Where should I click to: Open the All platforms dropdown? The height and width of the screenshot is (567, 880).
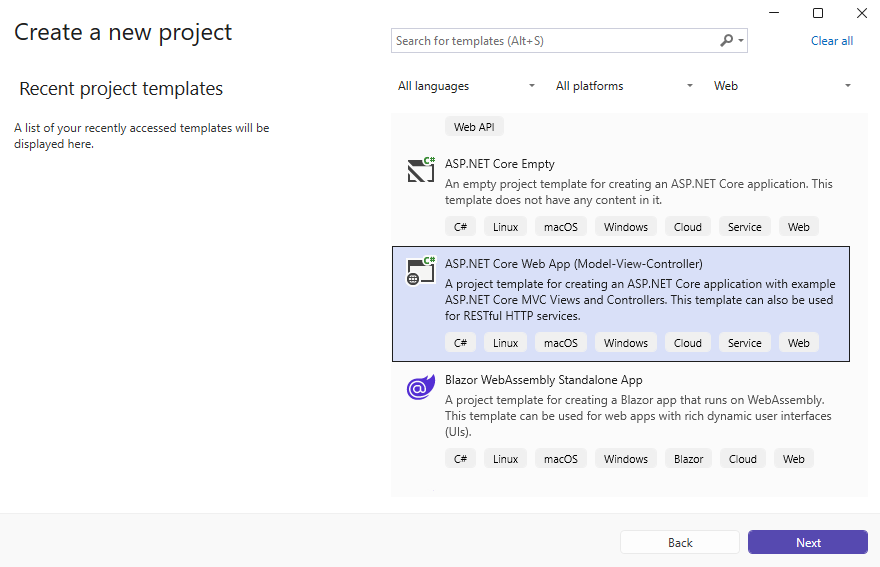(624, 86)
